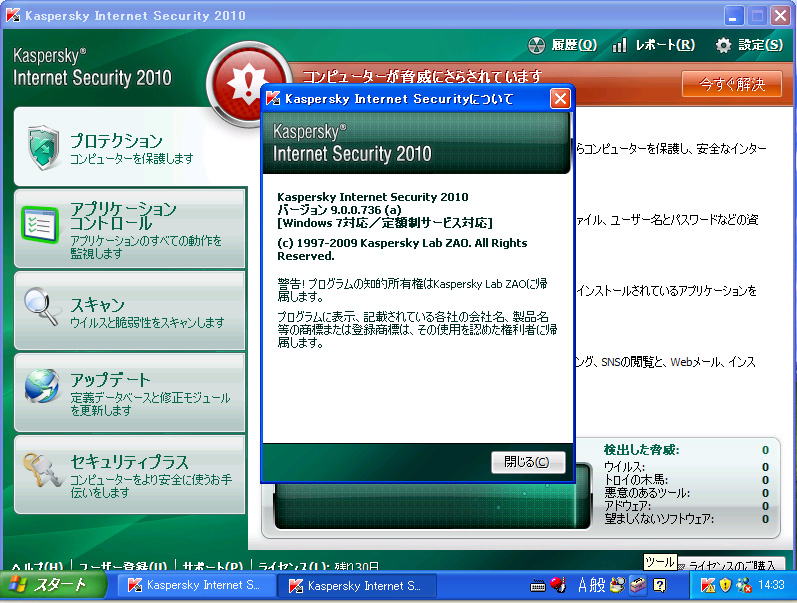Screen dimensions: 797x603
Task: Click the 望ましくないソフトウェア count row
Action: pyautogui.click(x=686, y=519)
